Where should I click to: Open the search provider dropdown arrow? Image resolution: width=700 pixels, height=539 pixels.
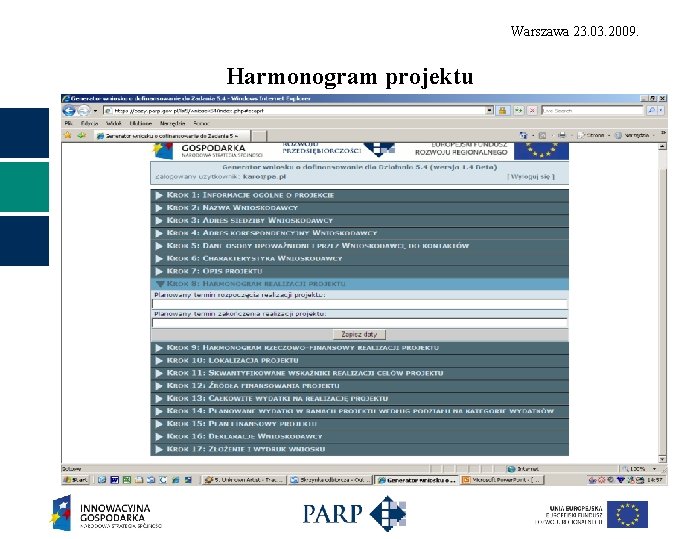coord(661,110)
